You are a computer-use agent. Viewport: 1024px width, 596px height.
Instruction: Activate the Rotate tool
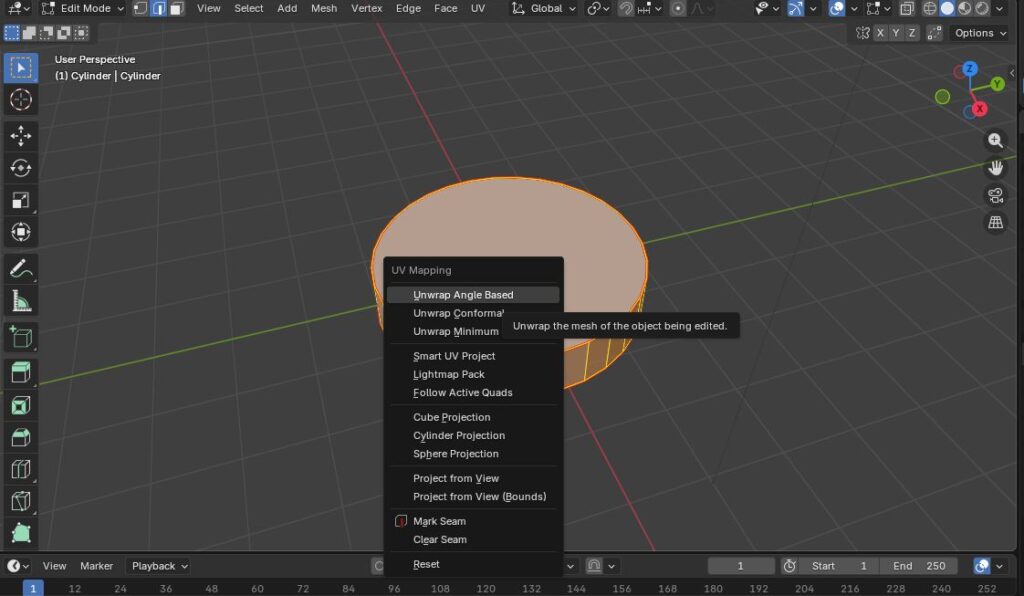(21, 168)
